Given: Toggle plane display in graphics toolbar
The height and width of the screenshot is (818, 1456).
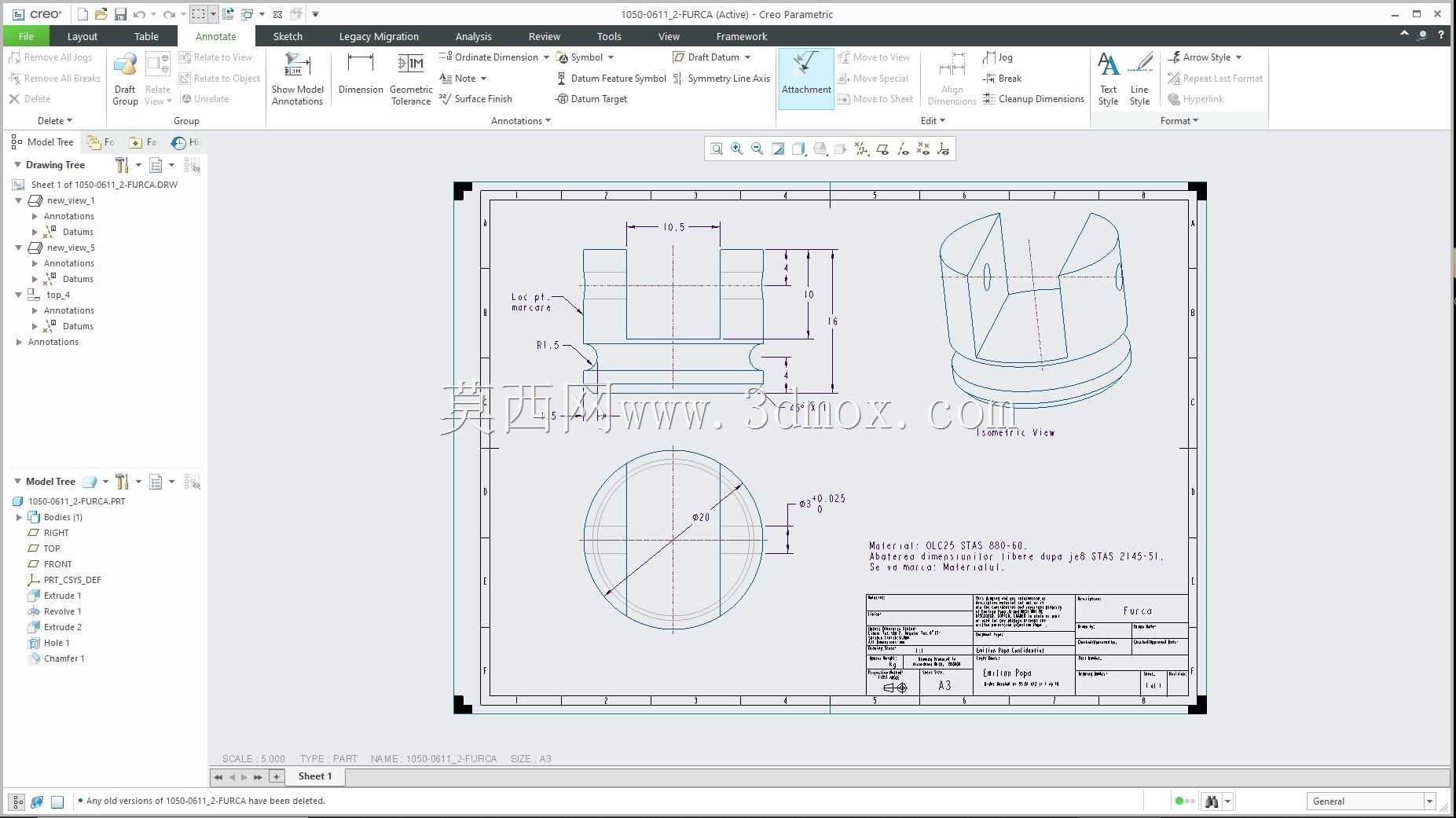Looking at the screenshot, I should [x=882, y=149].
